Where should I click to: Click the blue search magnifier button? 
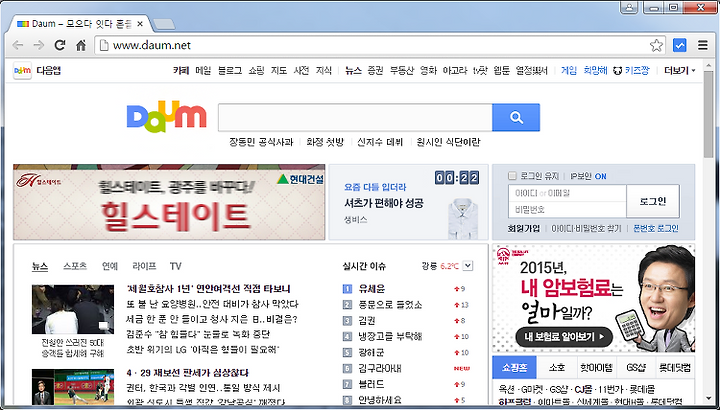click(x=516, y=118)
